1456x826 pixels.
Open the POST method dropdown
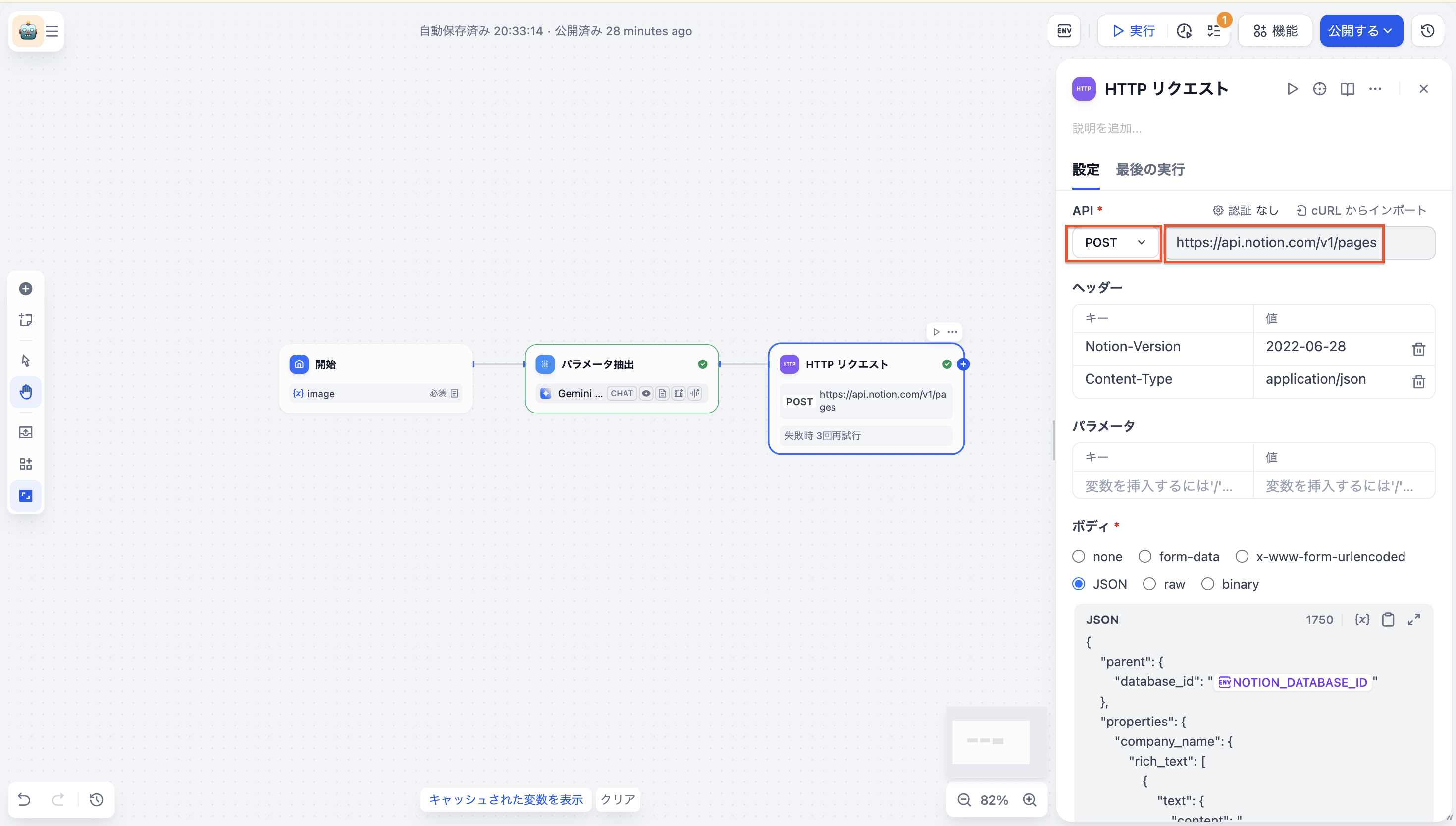pyautogui.click(x=1114, y=243)
